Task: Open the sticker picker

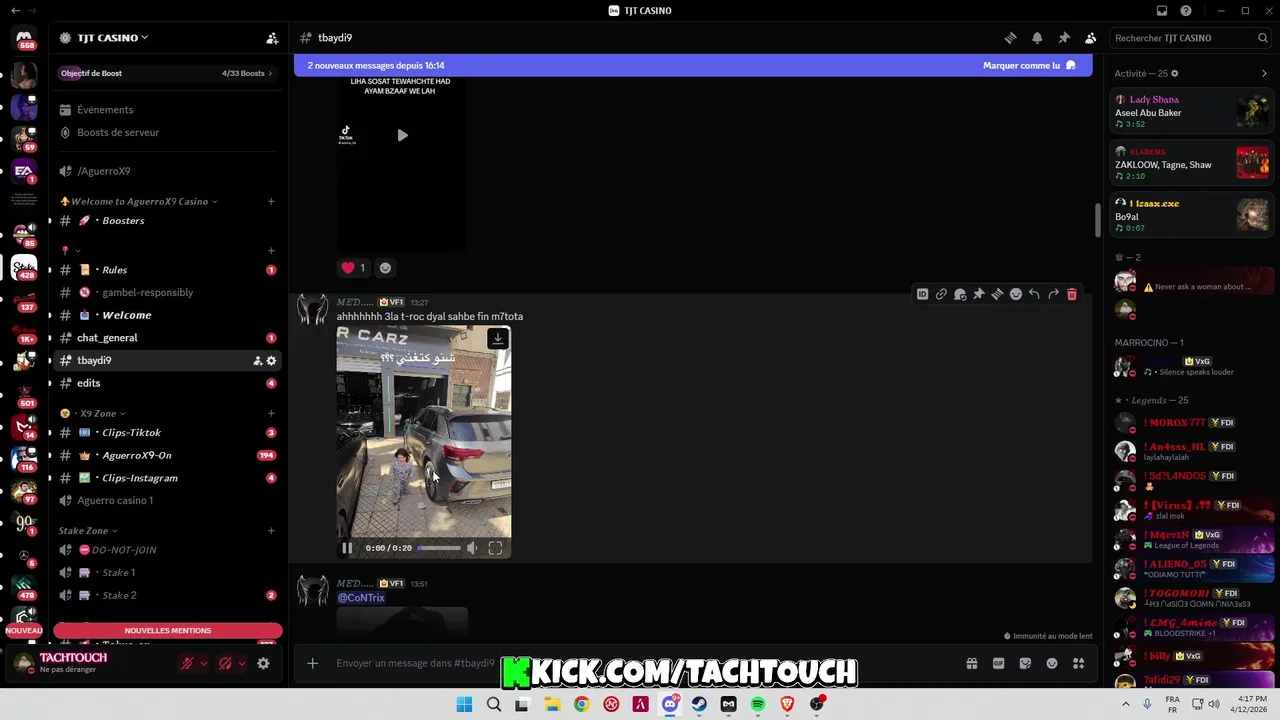Action: pos(1025,663)
